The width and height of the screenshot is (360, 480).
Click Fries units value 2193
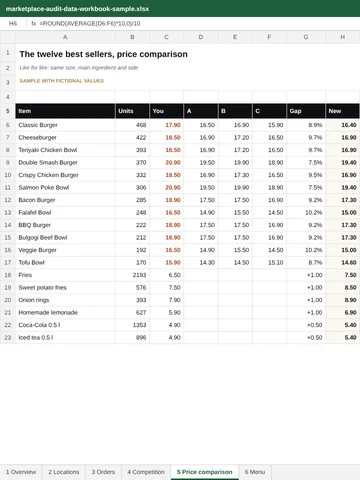pyautogui.click(x=132, y=275)
